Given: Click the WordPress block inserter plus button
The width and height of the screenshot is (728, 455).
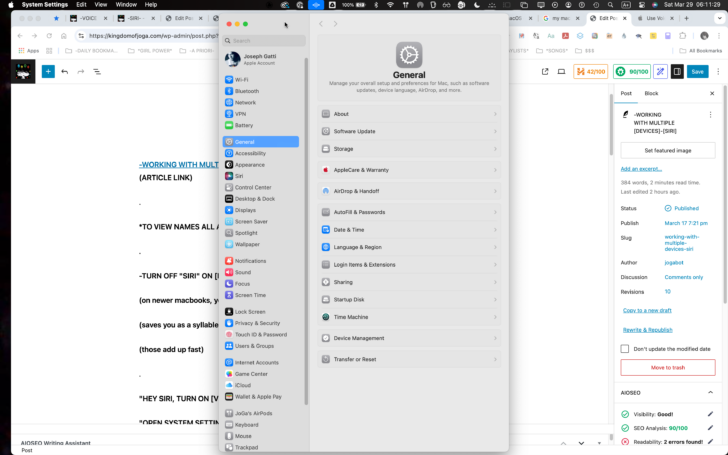Looking at the screenshot, I should (47, 72).
